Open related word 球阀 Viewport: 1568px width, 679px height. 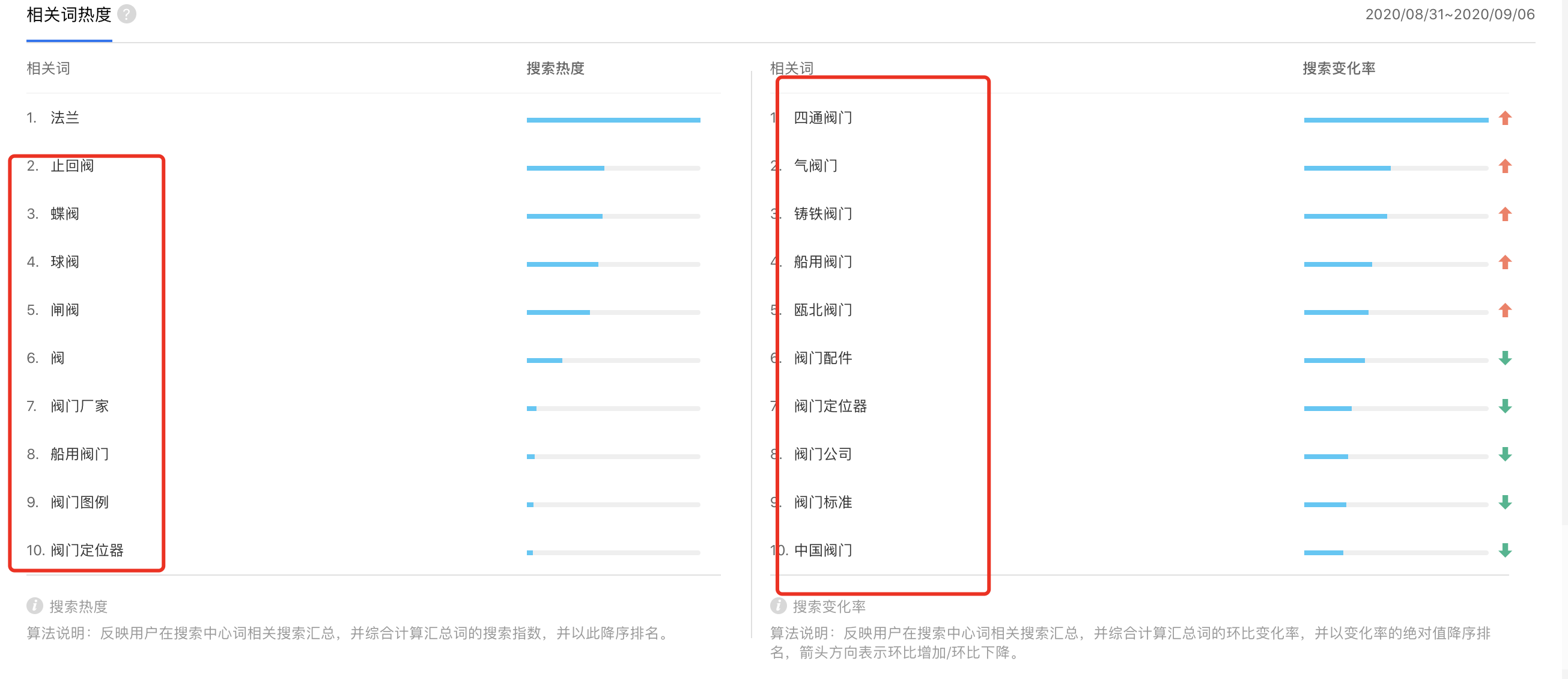(65, 262)
